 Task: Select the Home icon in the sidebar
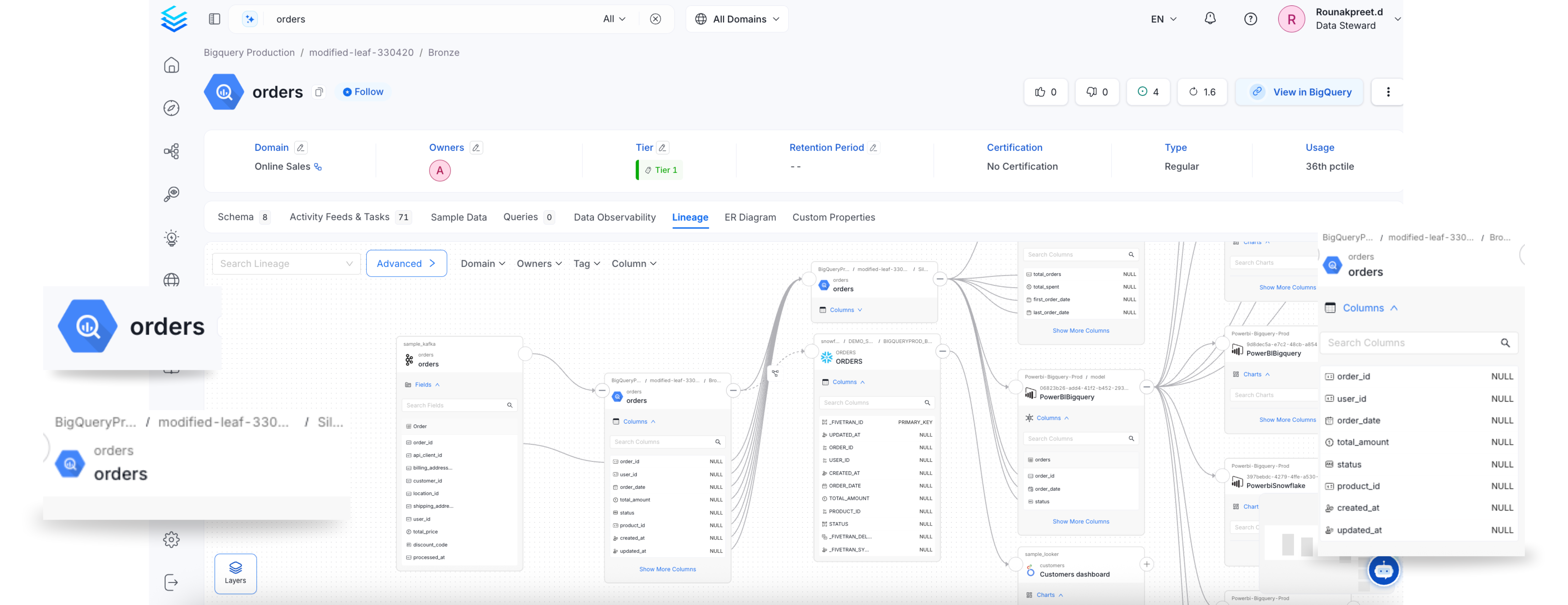coord(172,65)
